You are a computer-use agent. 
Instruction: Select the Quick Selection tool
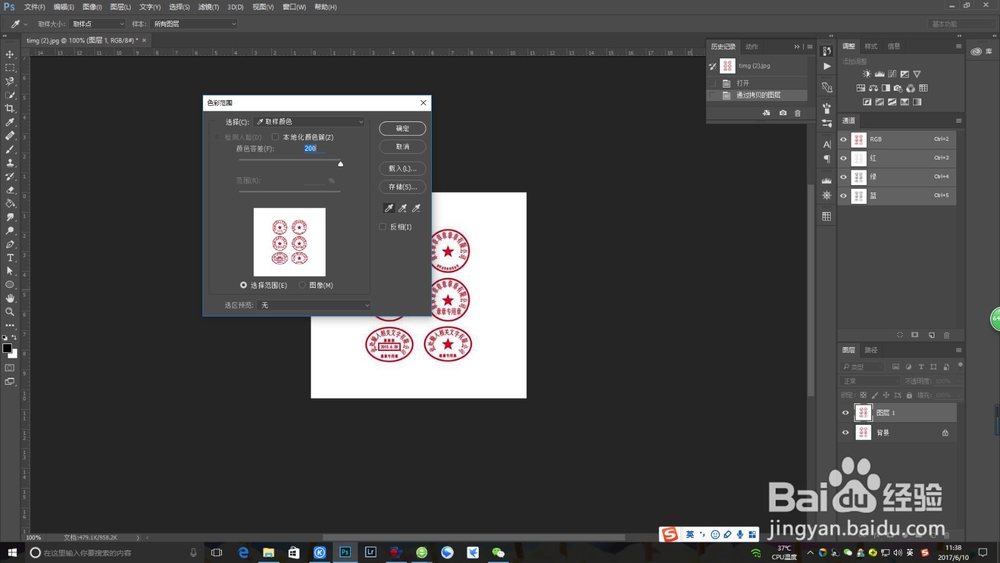tap(10, 95)
